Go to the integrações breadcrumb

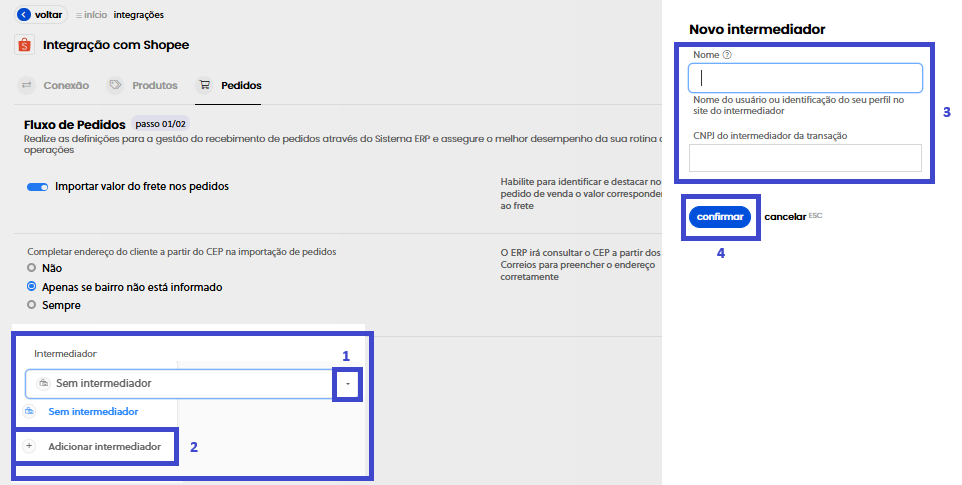pyautogui.click(x=139, y=15)
